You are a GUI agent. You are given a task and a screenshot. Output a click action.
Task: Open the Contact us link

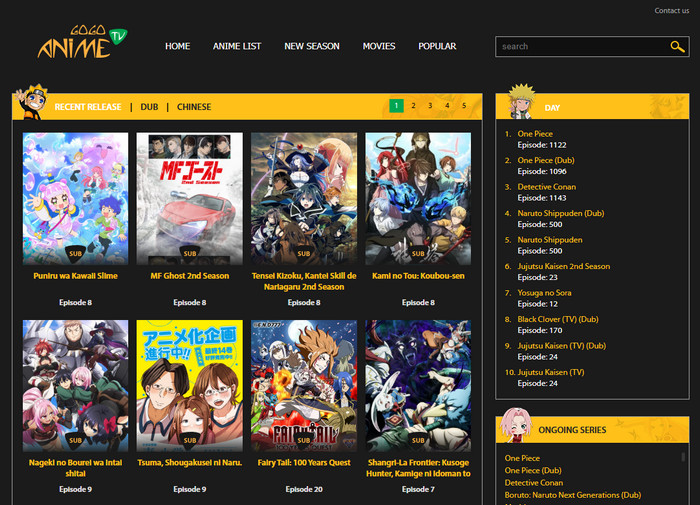tap(671, 10)
